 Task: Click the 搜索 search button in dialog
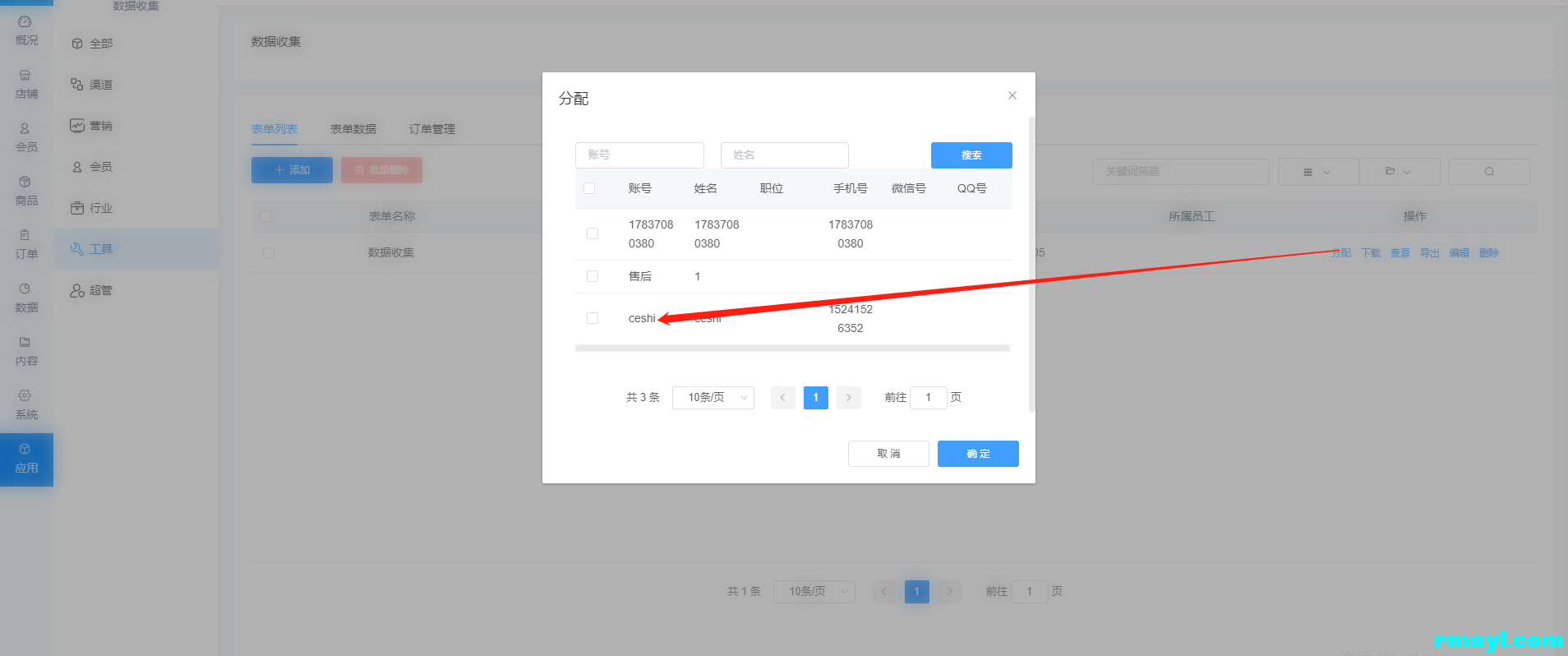(x=971, y=155)
